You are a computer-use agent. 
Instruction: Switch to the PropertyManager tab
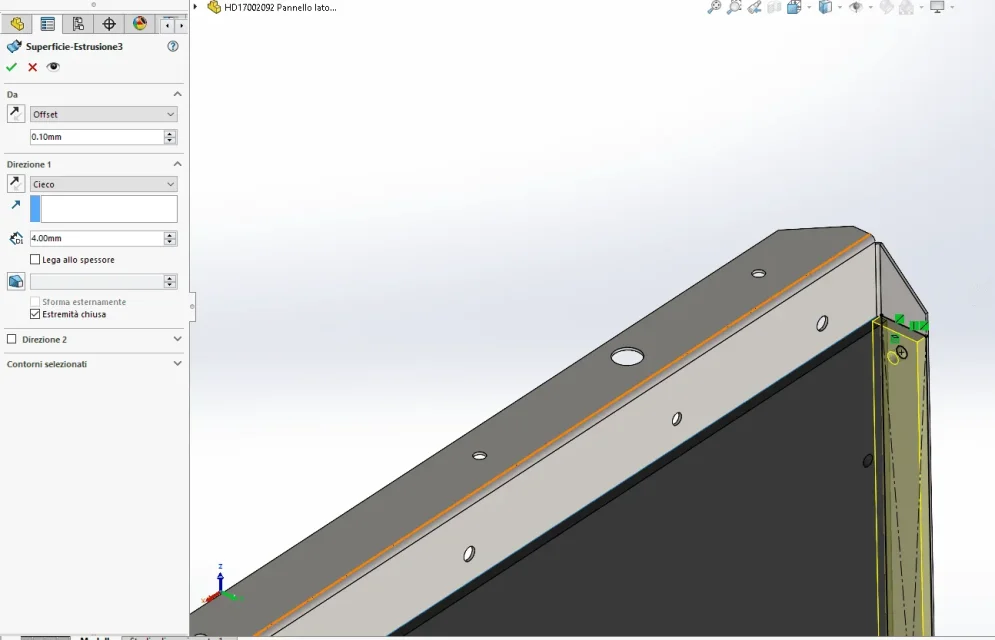point(48,24)
